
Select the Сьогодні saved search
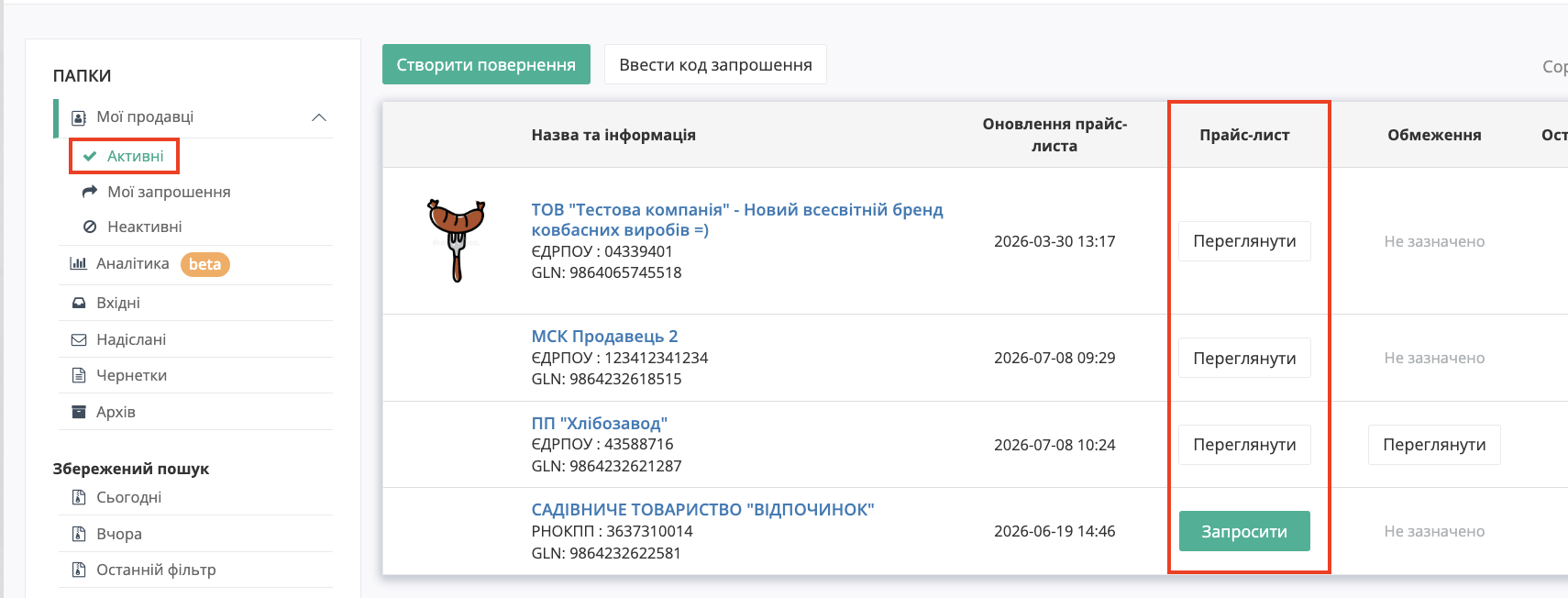coord(128,497)
